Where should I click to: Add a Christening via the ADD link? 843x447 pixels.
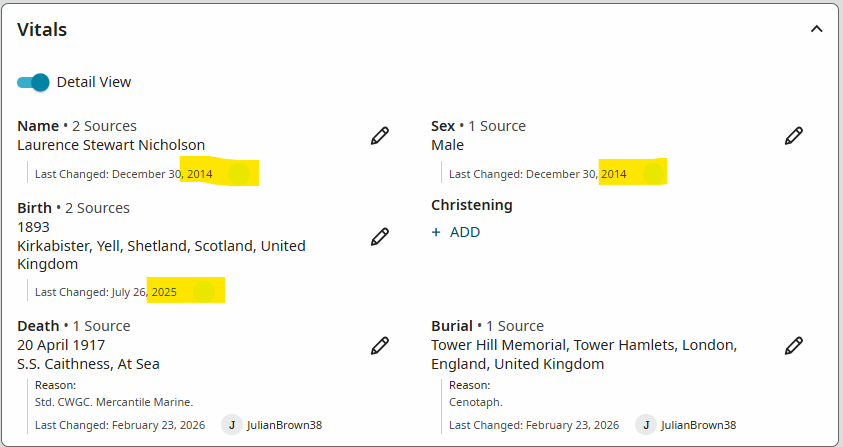tap(465, 232)
